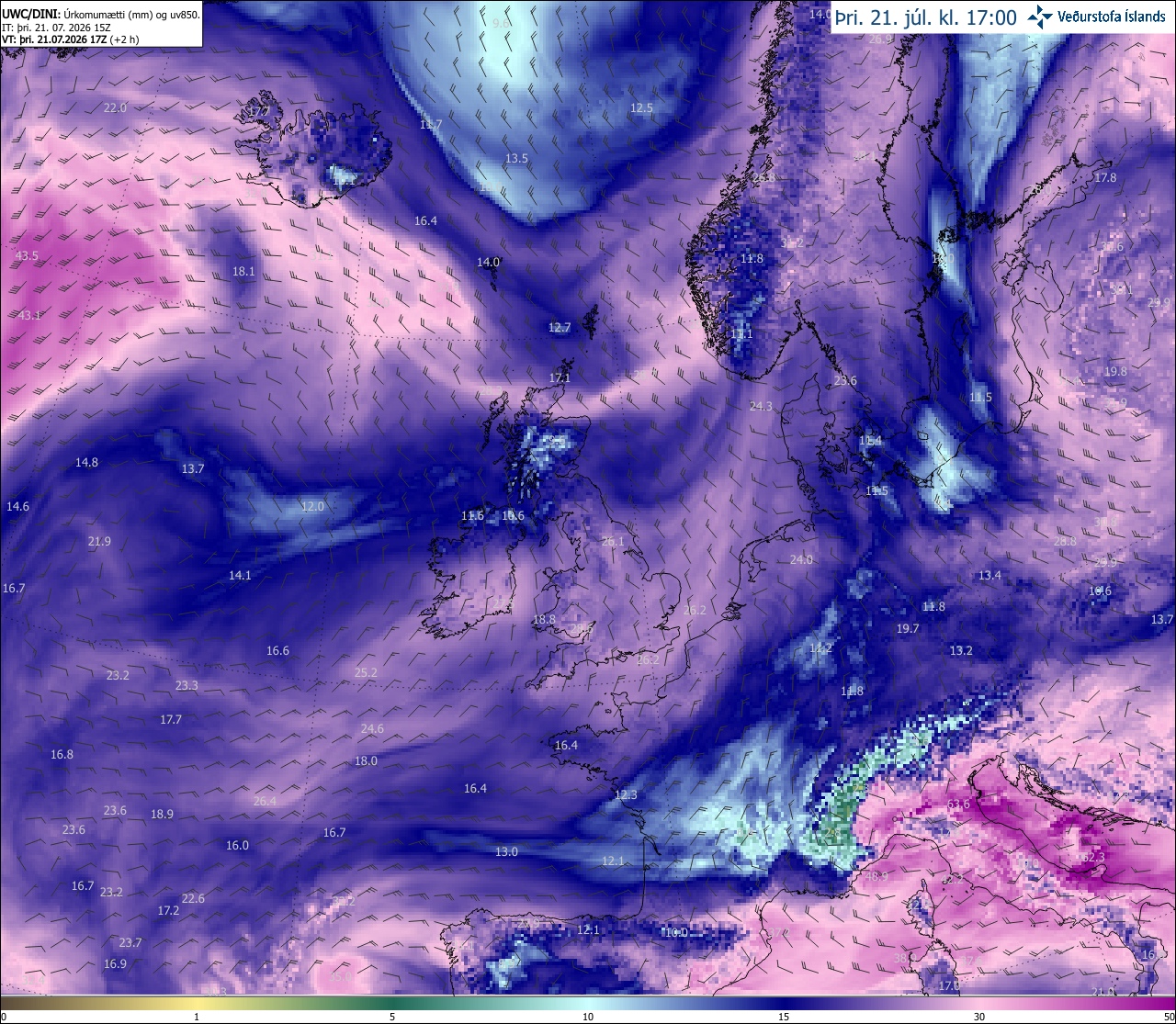Click the 62.3 value over the Adriatic
Screen dimensions: 1176x1024
tap(1092, 857)
